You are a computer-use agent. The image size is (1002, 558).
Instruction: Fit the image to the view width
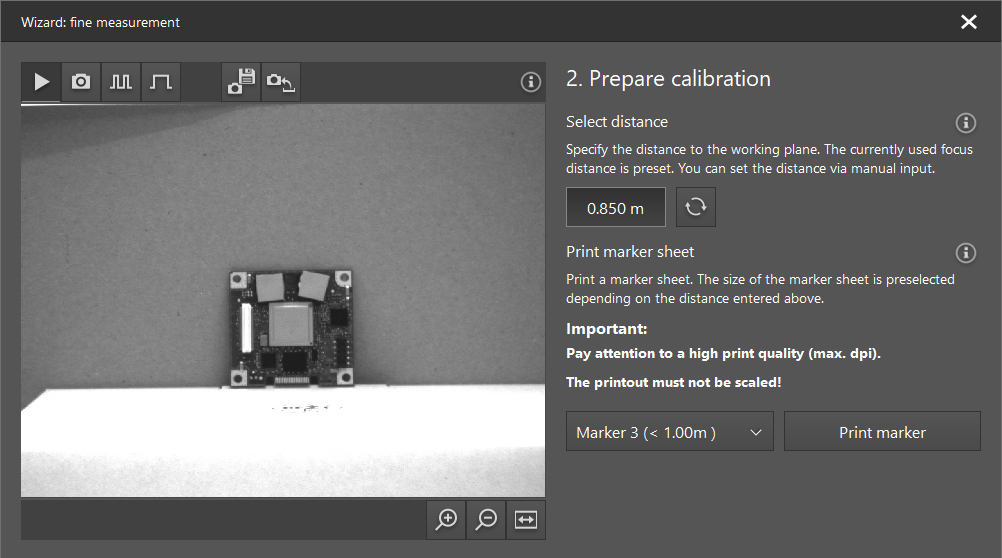pos(526,519)
